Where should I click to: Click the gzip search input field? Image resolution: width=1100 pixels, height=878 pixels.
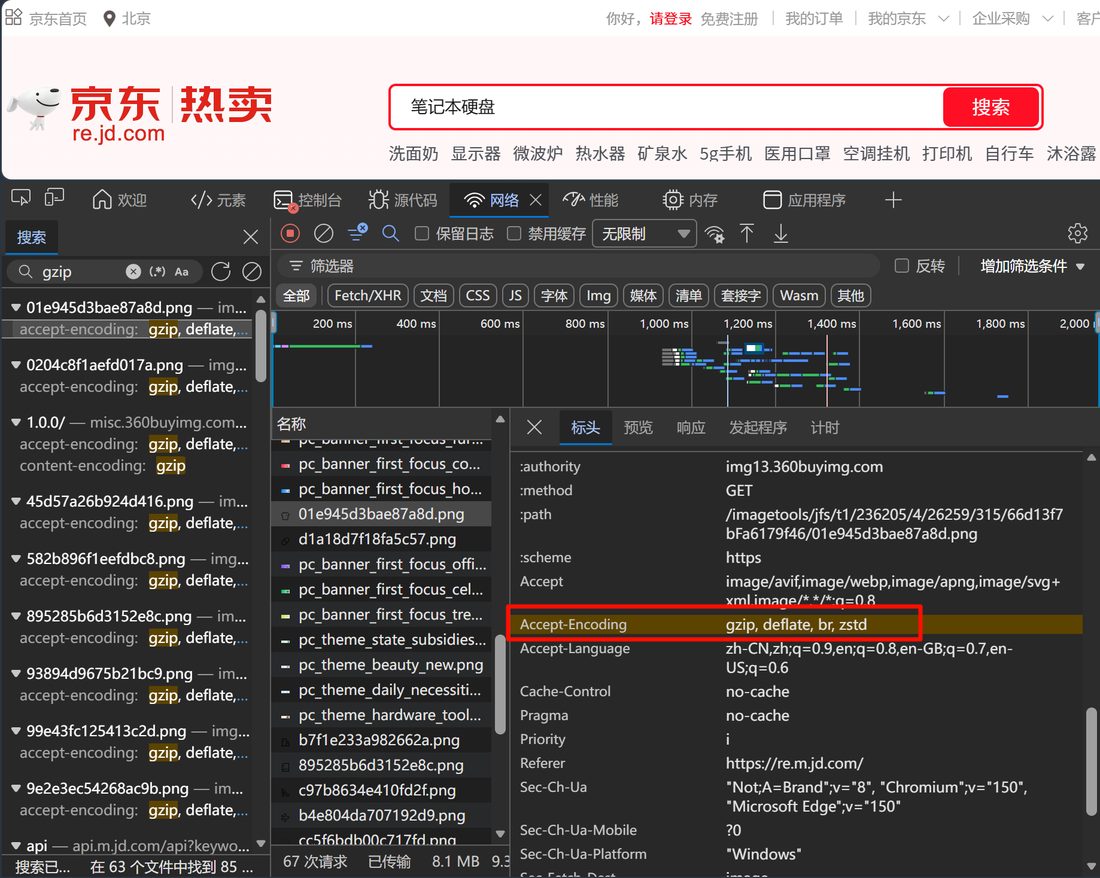click(81, 271)
